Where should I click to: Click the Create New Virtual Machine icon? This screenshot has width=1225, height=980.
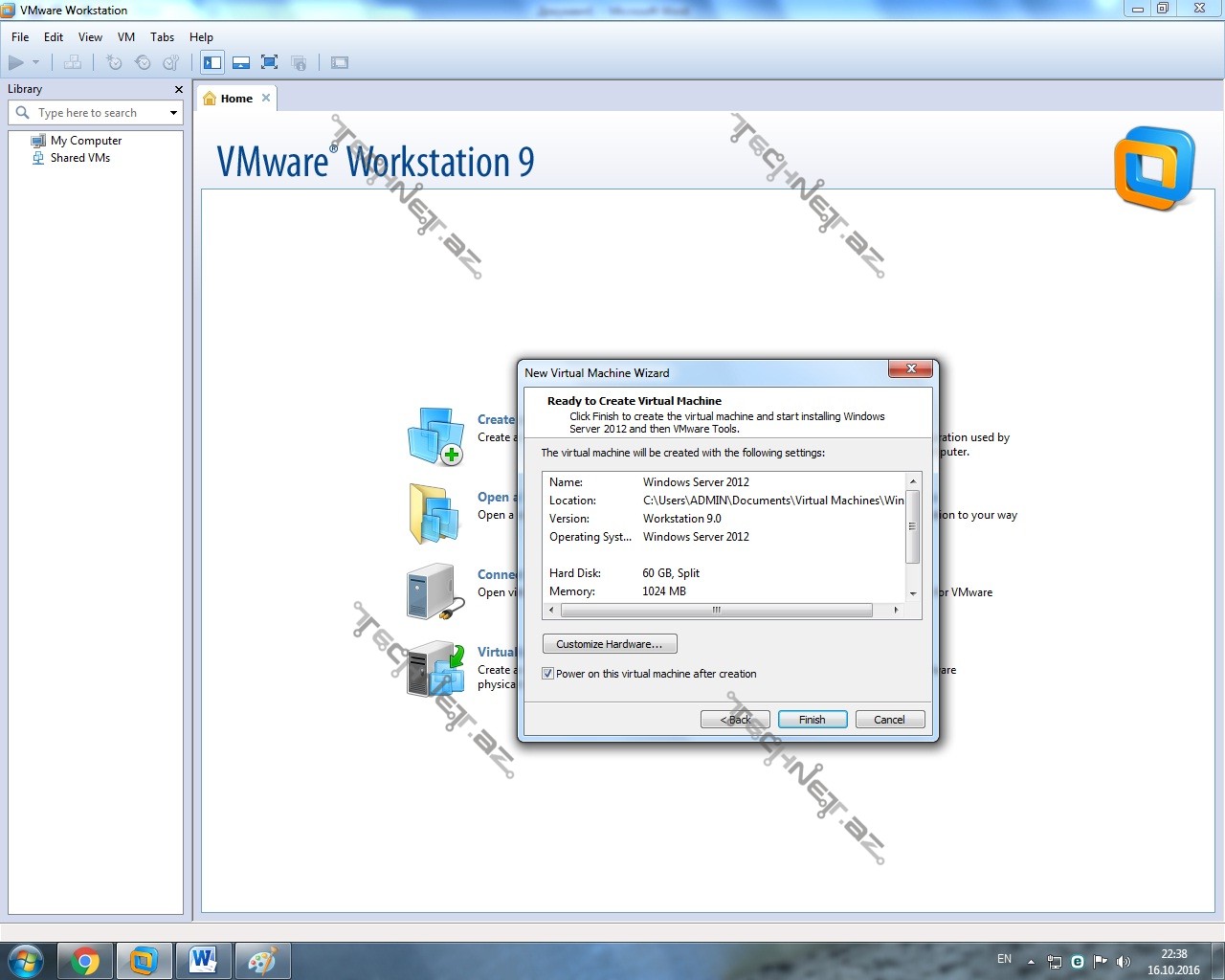(x=435, y=436)
